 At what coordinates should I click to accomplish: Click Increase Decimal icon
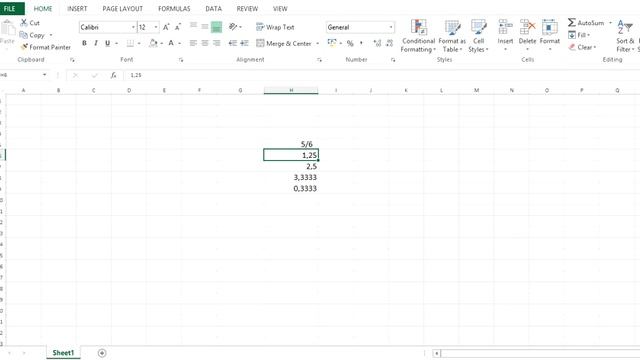(377, 43)
